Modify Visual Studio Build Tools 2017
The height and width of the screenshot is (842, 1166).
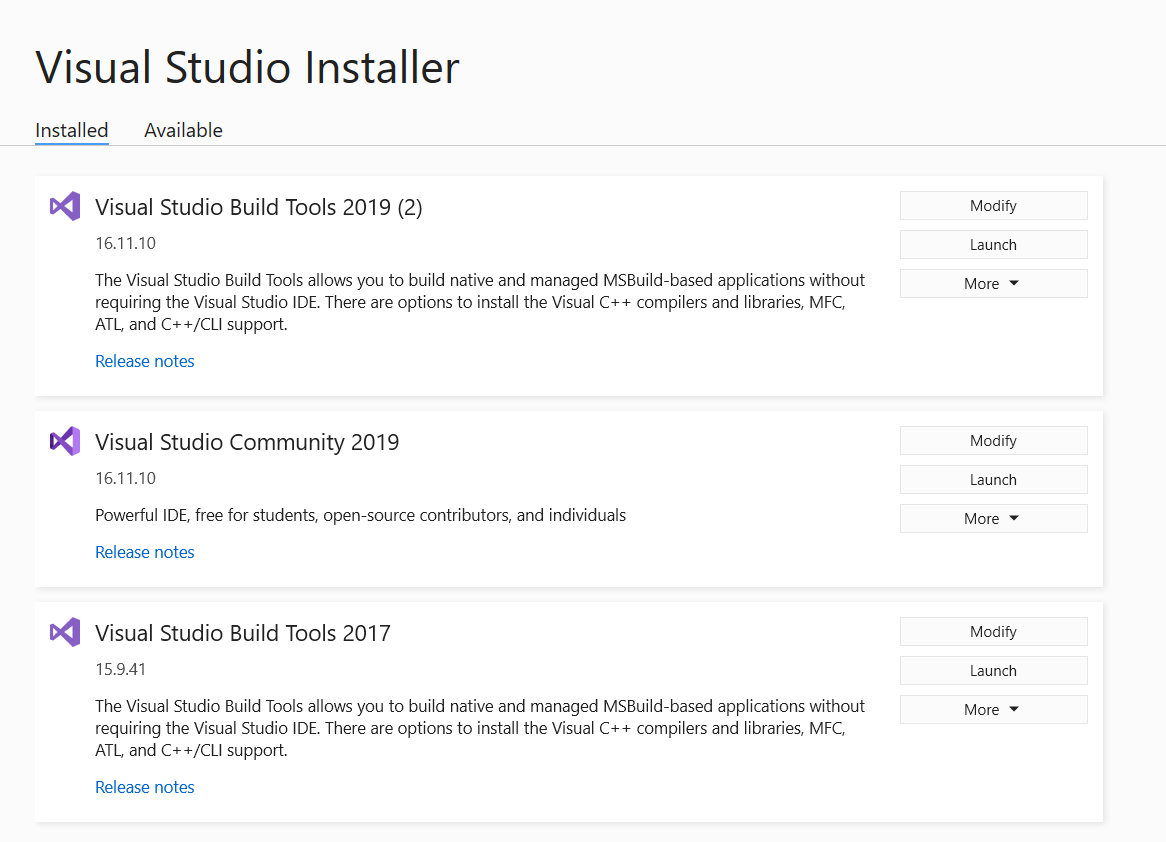point(993,632)
